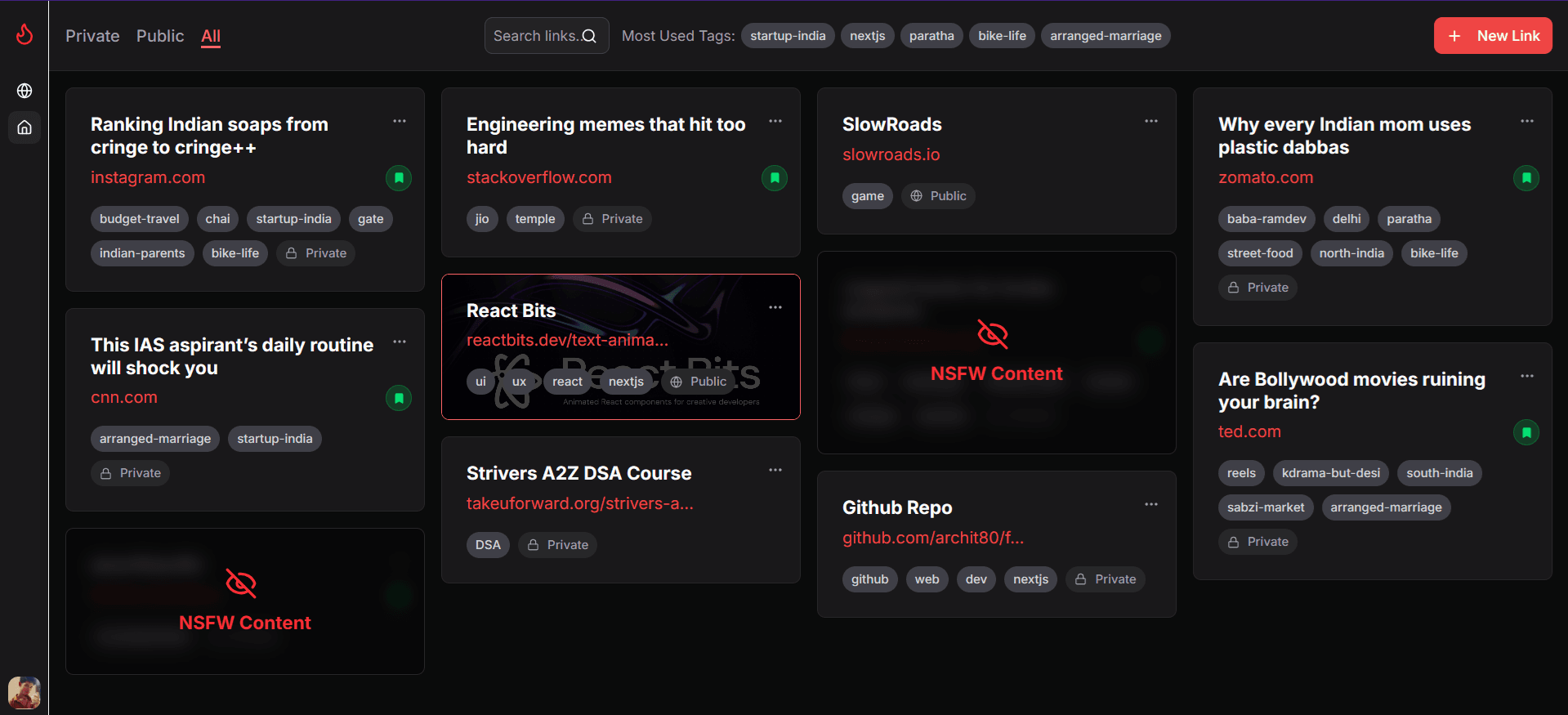Screen dimensions: 1568x715
Task: Open the slowroads.io link
Action: point(891,154)
